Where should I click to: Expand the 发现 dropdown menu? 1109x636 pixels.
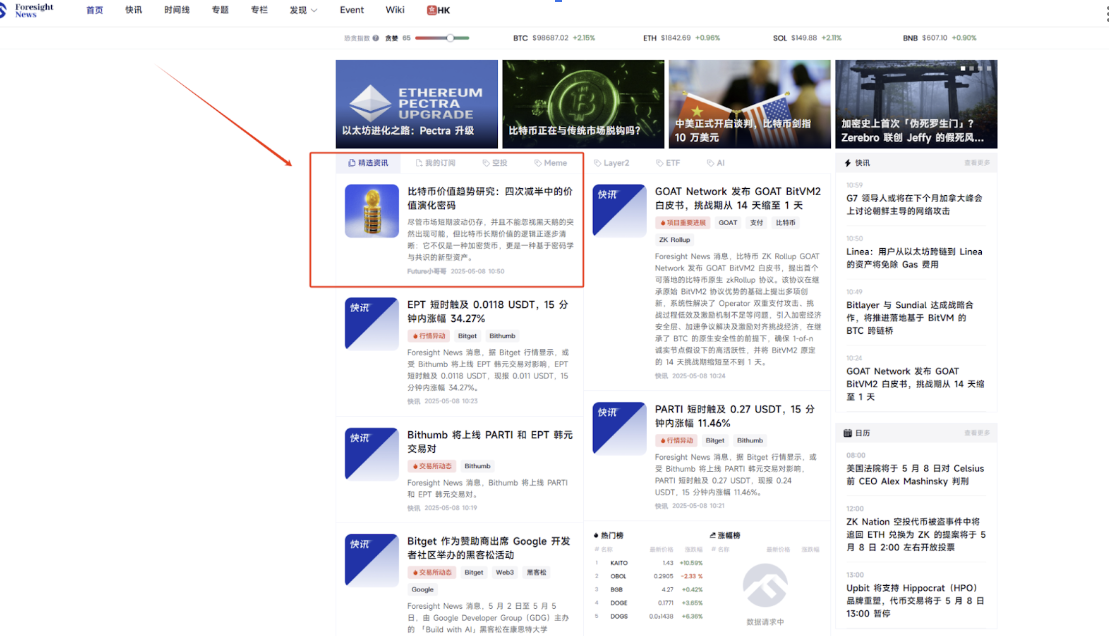303,10
